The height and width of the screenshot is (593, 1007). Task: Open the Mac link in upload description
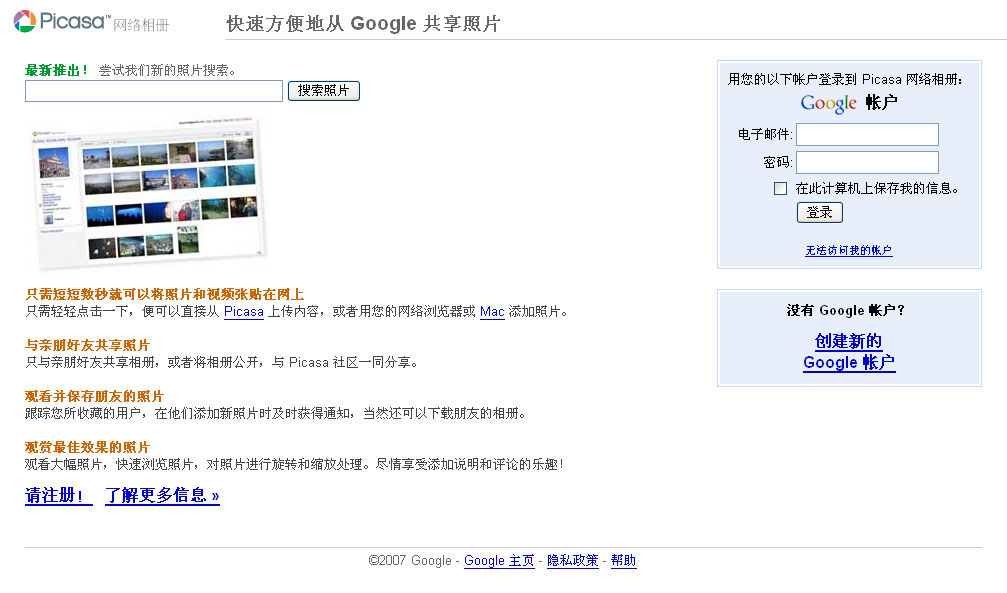tap(492, 312)
